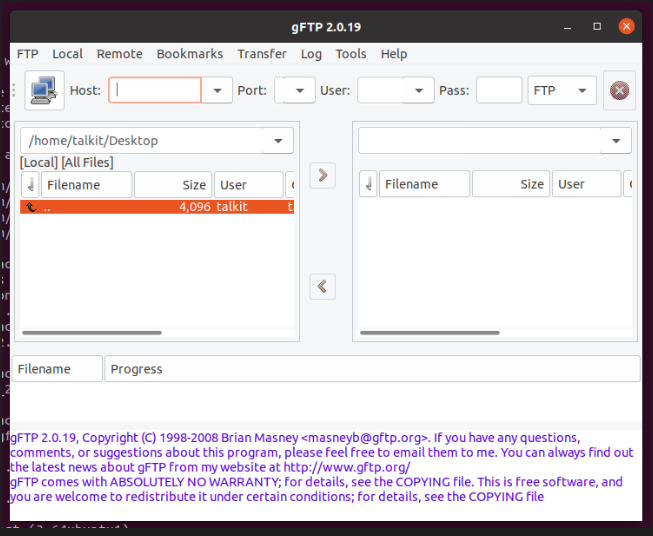
Task: Open the Bookmarks menu
Action: [x=189, y=54]
